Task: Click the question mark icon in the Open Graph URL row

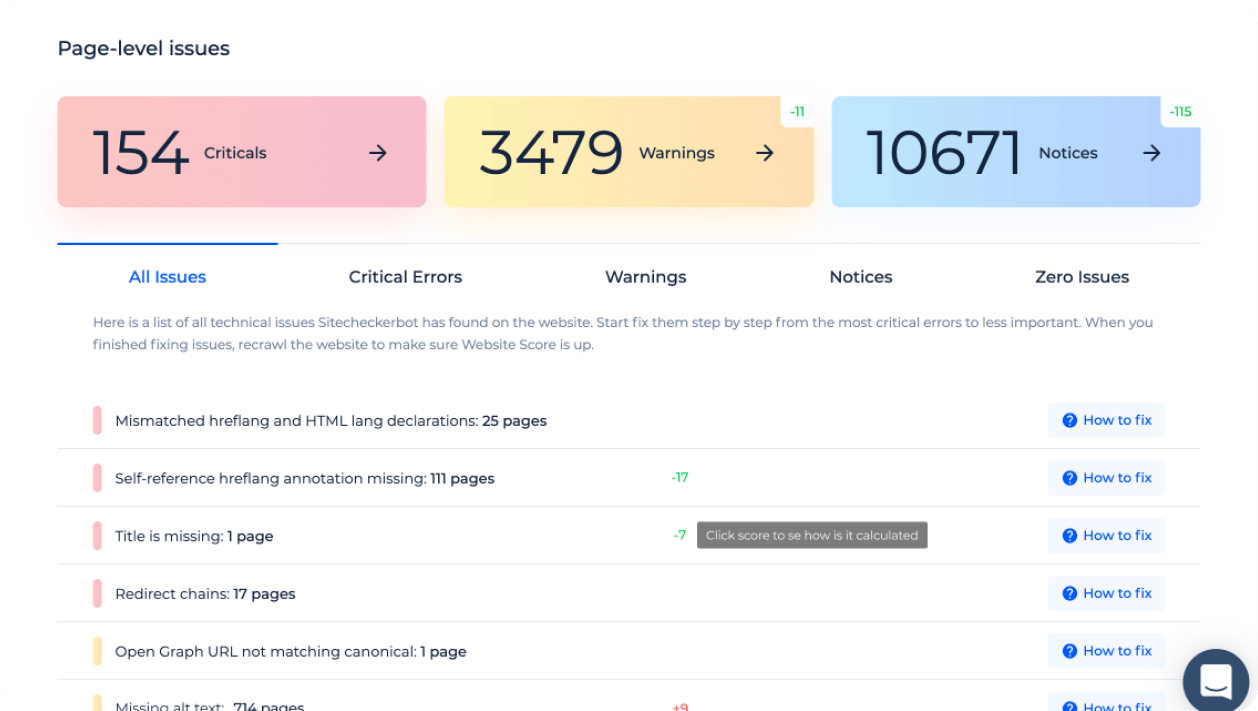Action: [x=1070, y=651]
